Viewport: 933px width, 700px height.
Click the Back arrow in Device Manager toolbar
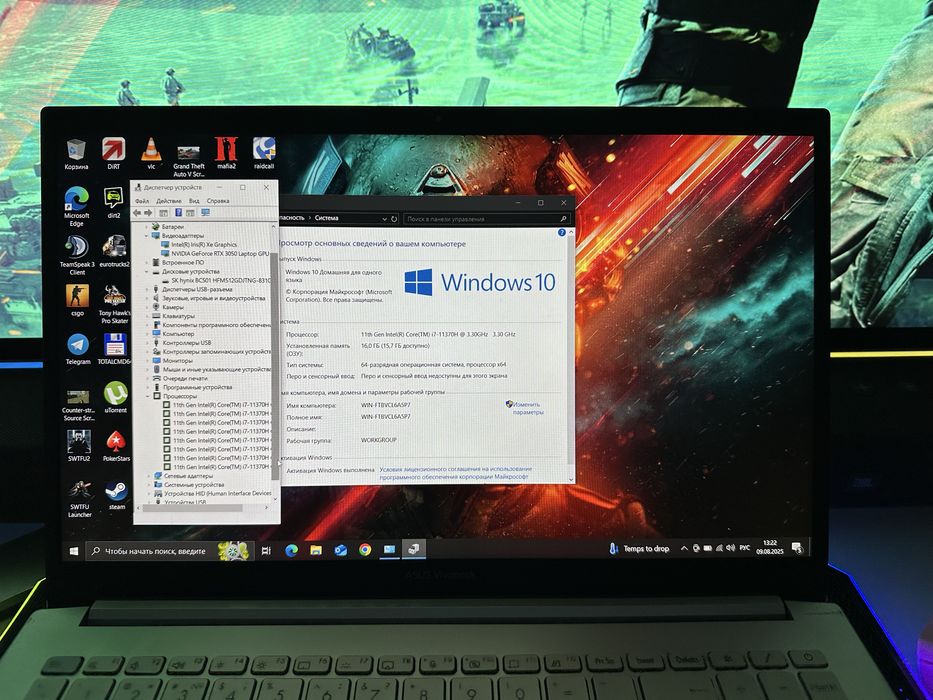pos(137,212)
